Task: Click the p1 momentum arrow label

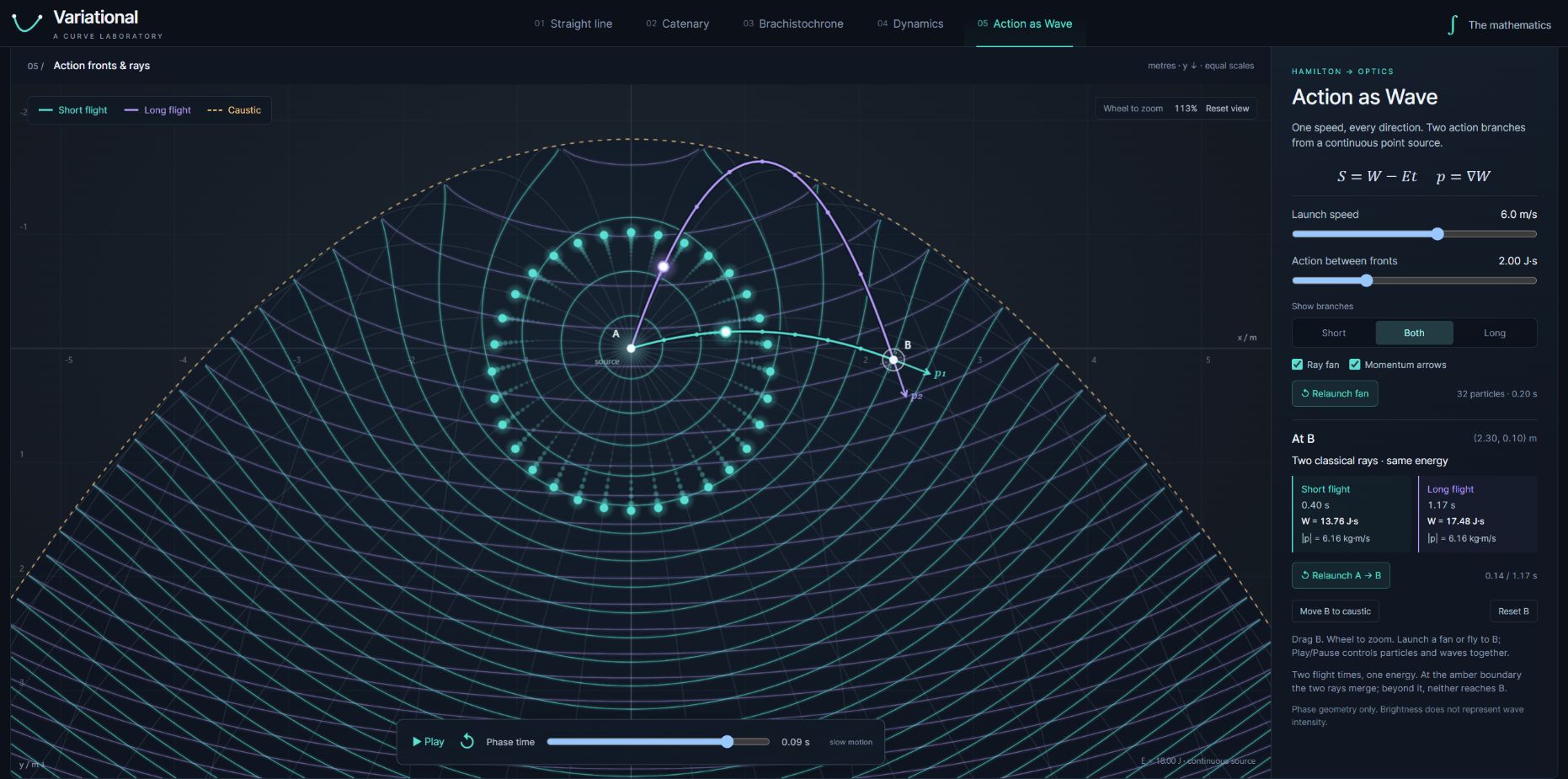Action: pos(940,374)
